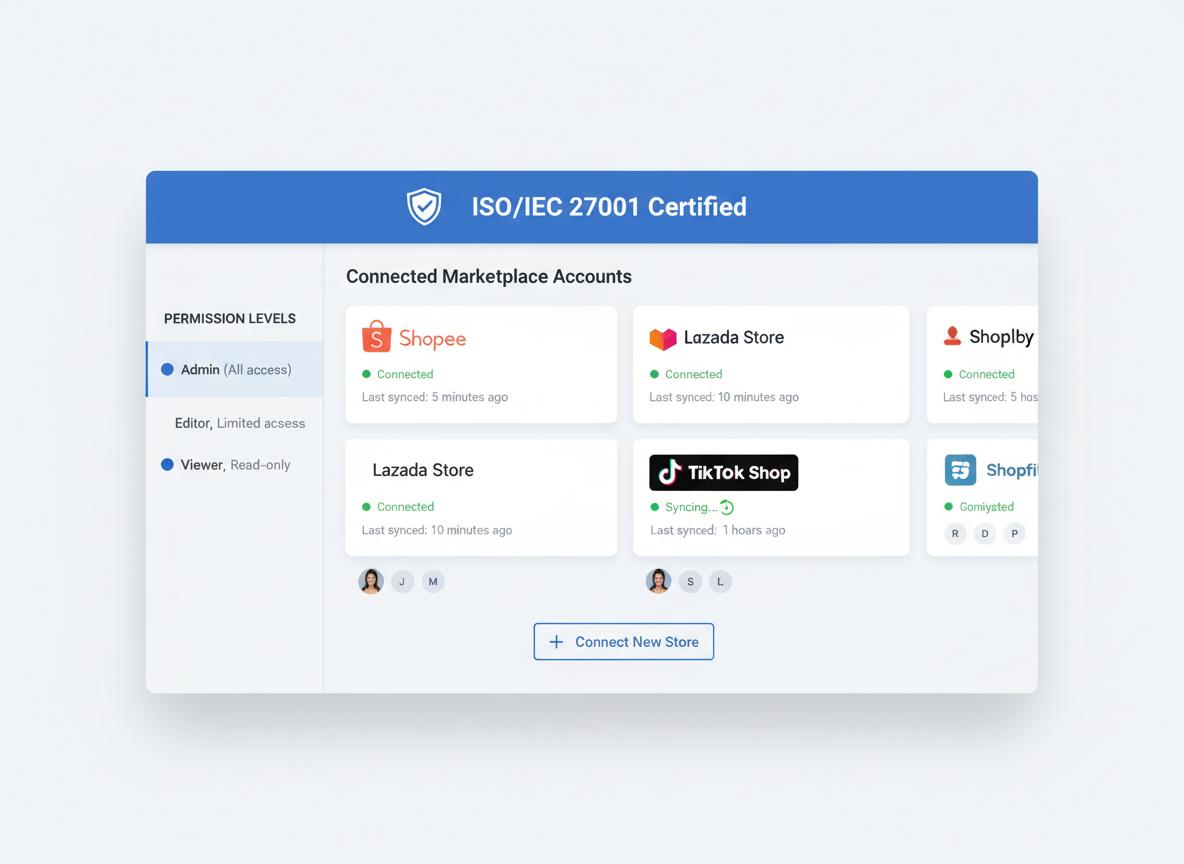Viewport: 1184px width, 864px height.
Task: Select the J user avatar
Action: (x=402, y=582)
